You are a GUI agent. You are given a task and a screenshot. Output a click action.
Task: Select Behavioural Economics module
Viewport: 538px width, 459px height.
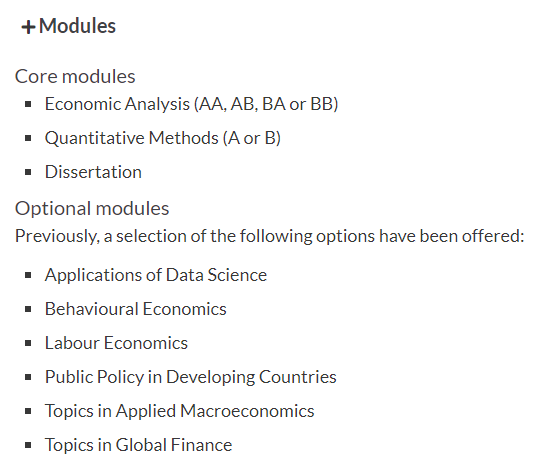[136, 309]
